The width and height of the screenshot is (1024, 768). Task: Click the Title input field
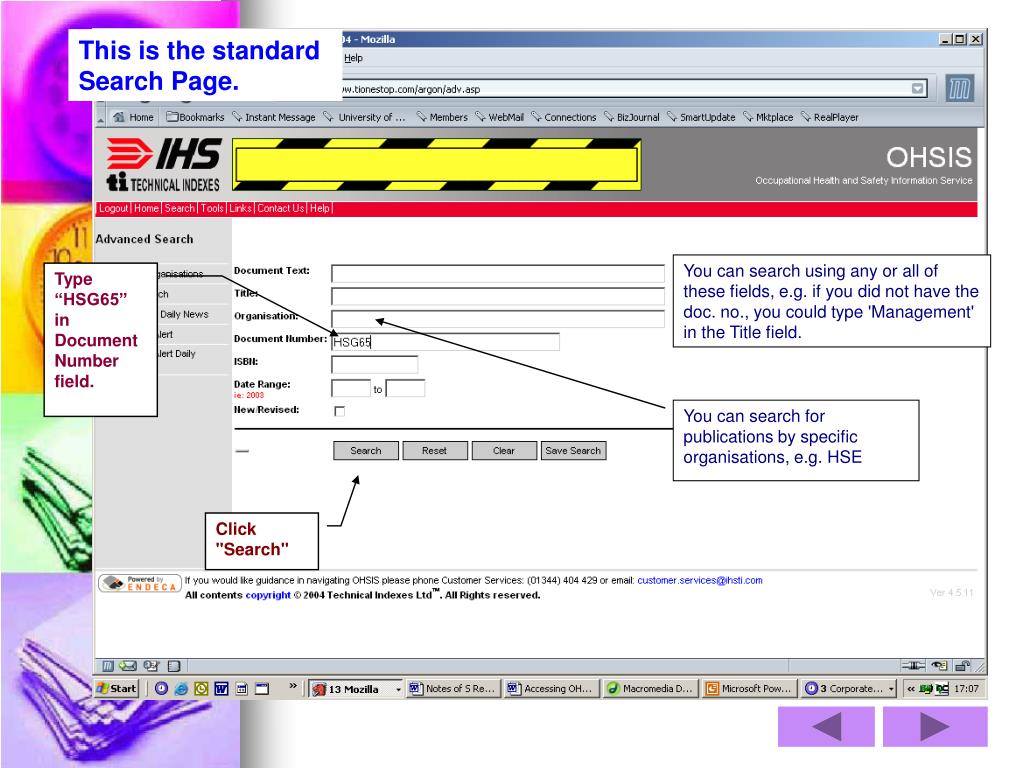(x=498, y=296)
